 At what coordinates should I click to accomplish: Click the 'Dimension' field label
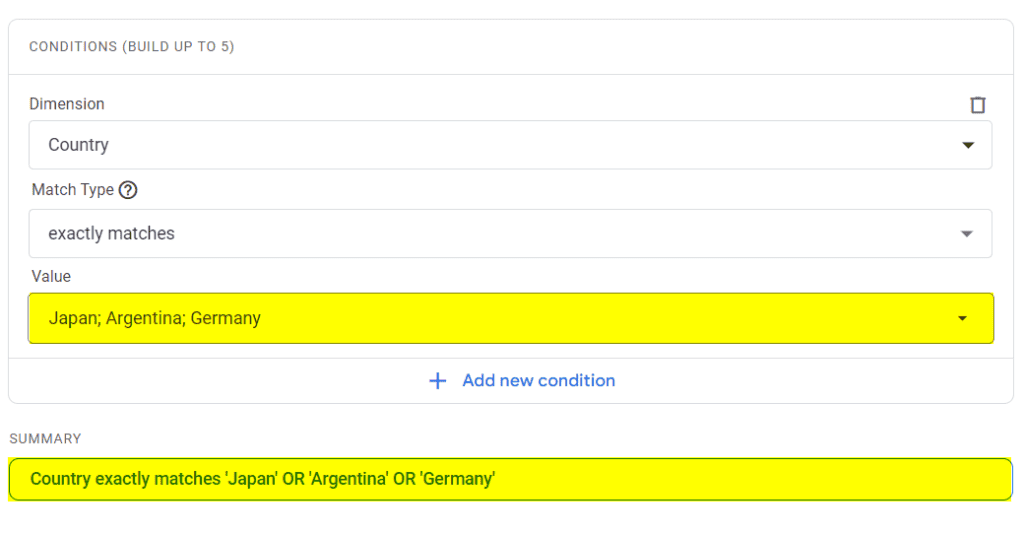coord(66,104)
